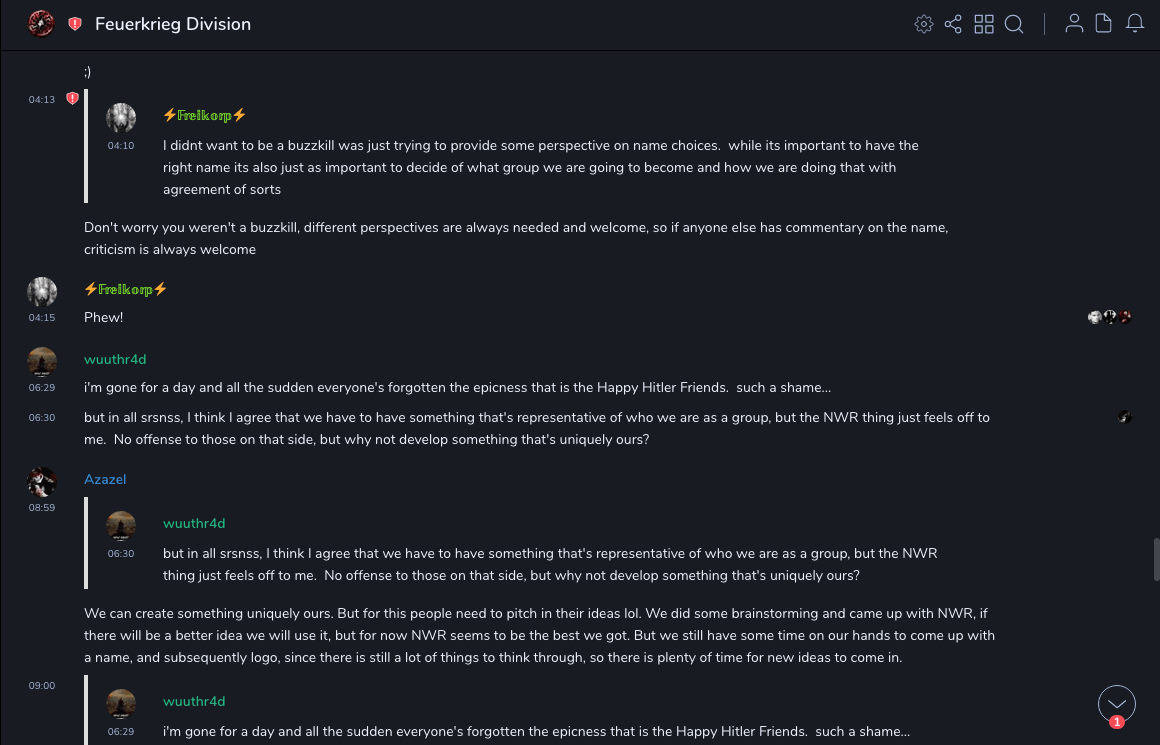Open wuuthr4d's username at 06:29
The width and height of the screenshot is (1160, 745).
(115, 359)
